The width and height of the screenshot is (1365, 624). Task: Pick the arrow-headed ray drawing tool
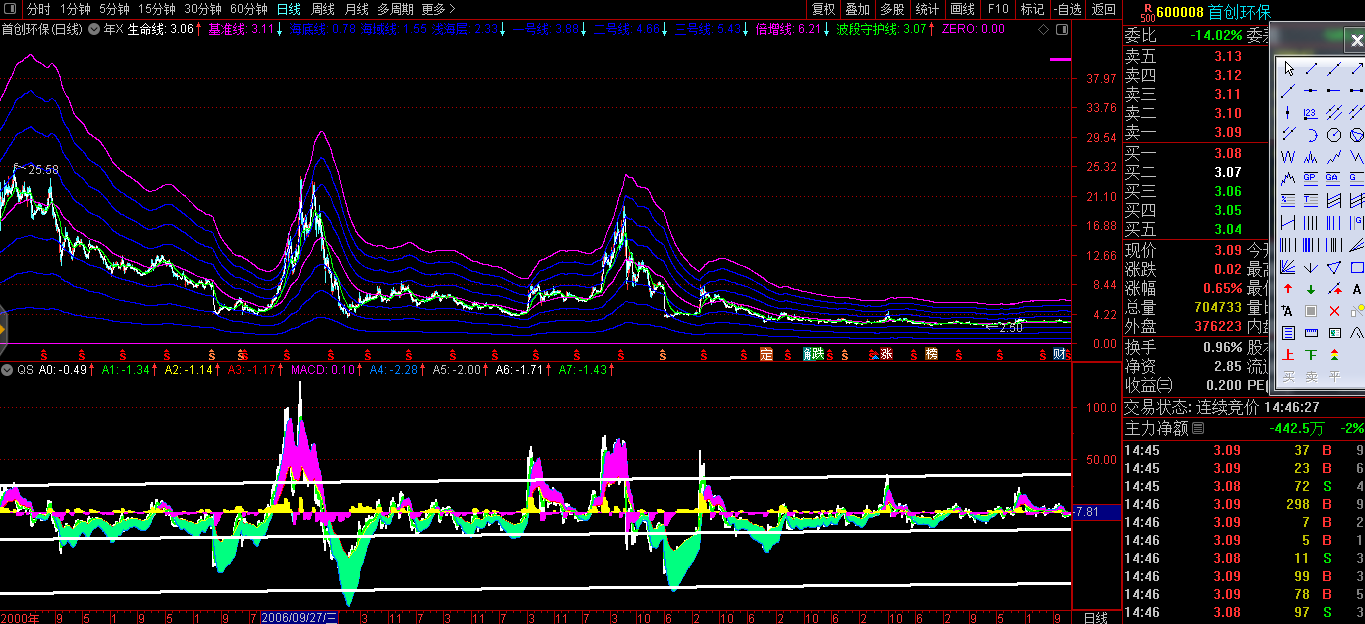point(1357,69)
